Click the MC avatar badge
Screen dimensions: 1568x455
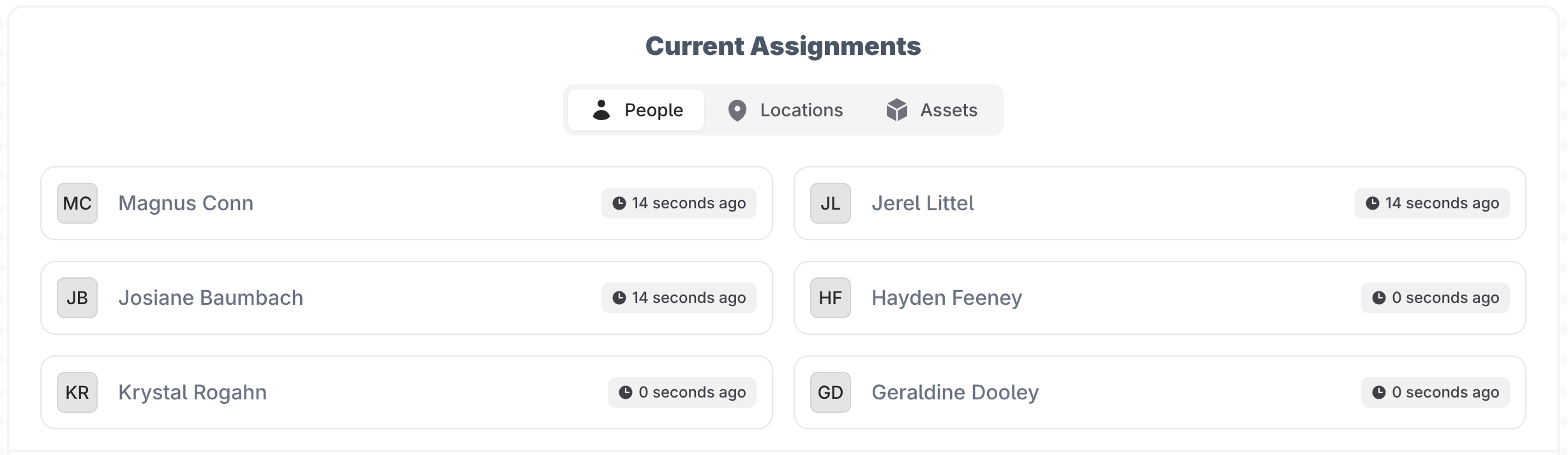(77, 203)
